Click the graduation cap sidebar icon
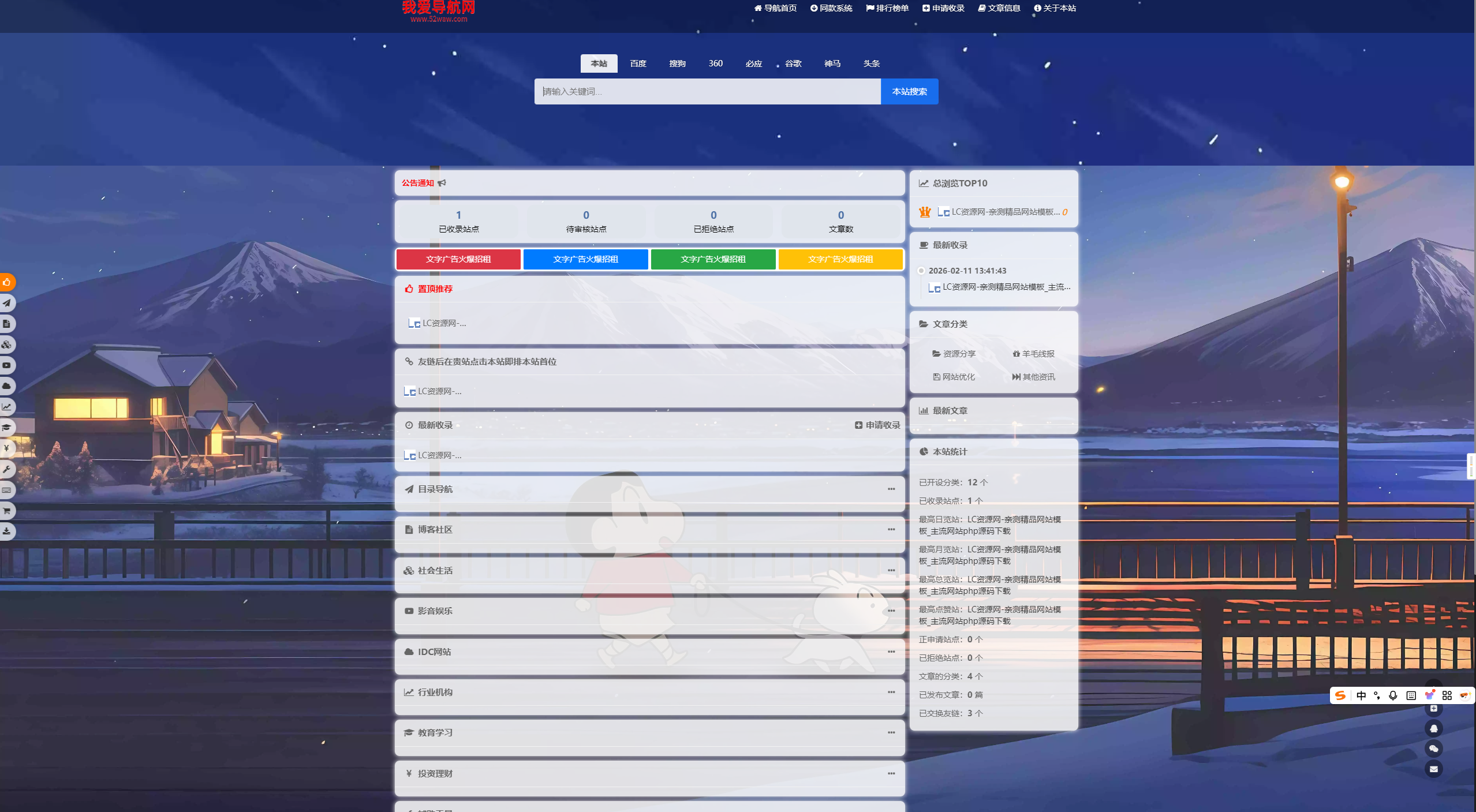The height and width of the screenshot is (812, 1476). point(6,428)
